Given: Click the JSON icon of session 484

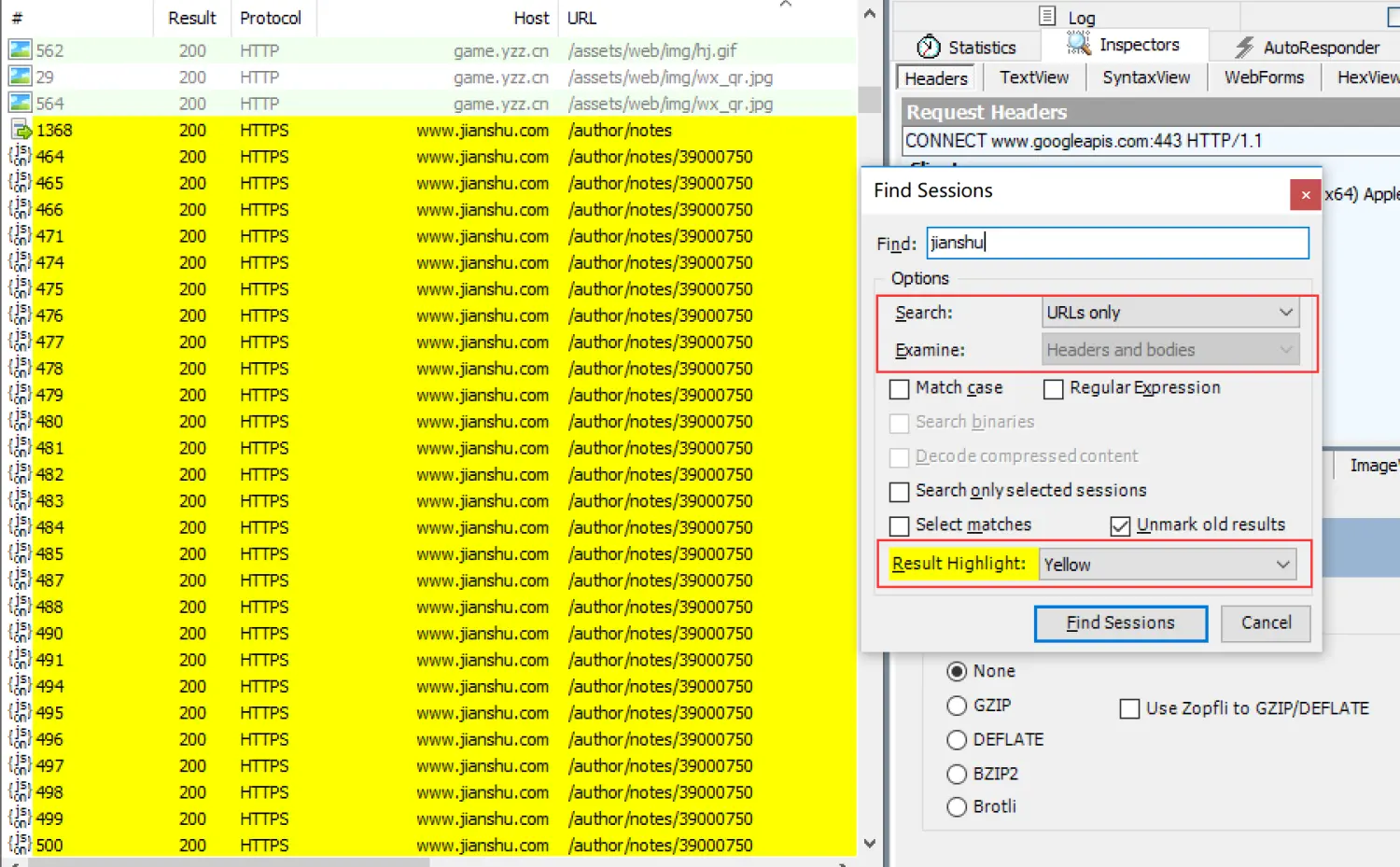Looking at the screenshot, I should point(20,527).
